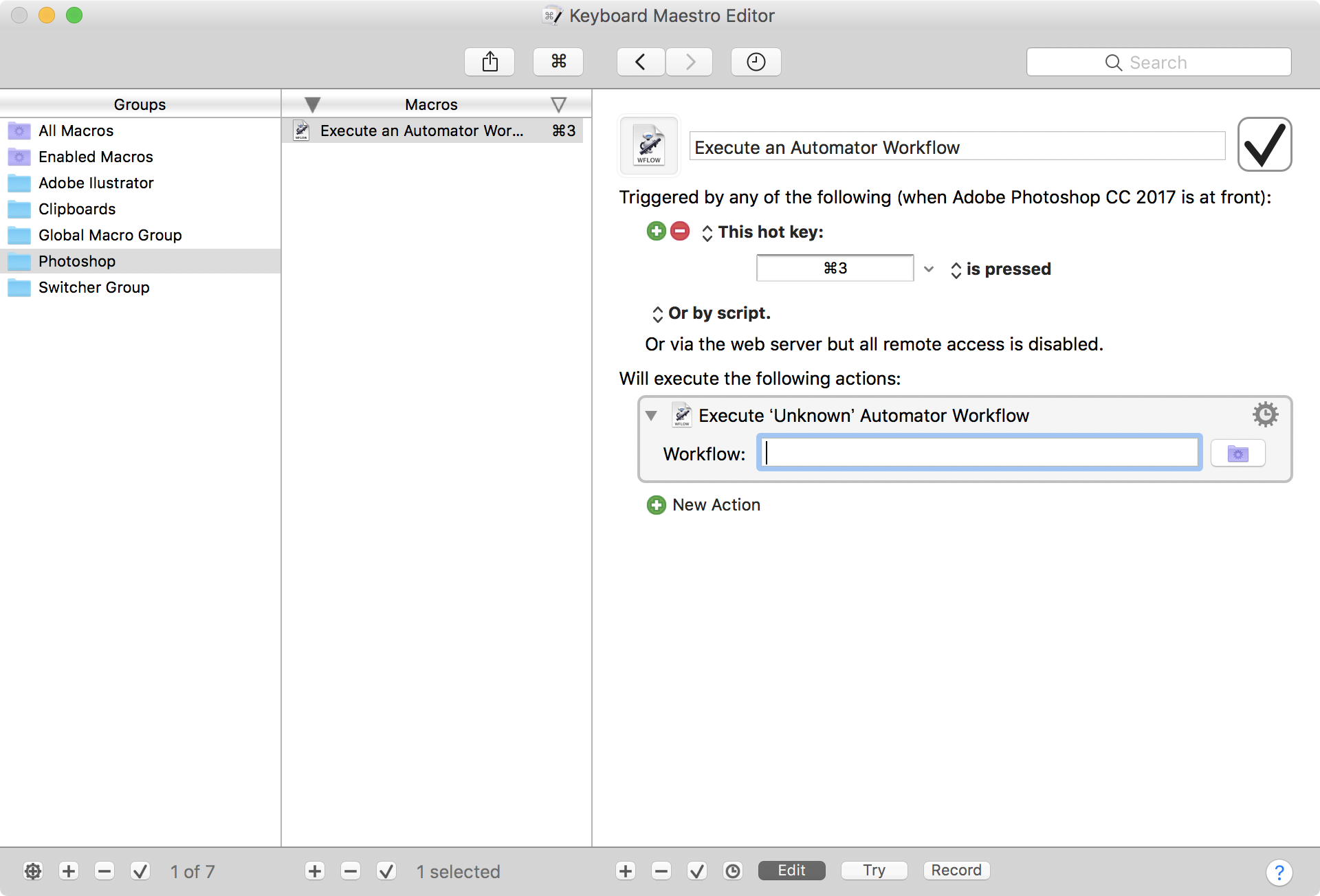1320x896 pixels.
Task: Open help with the question mark button
Action: point(1279,873)
